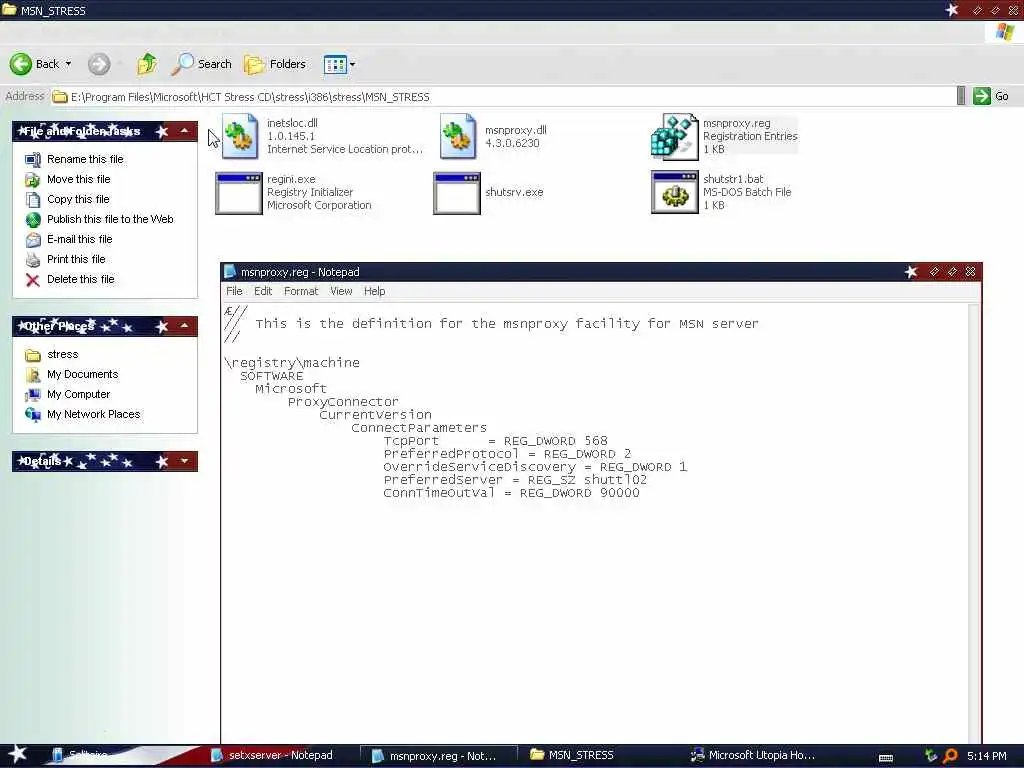Expand the Details panel
The height and width of the screenshot is (768, 1024).
pos(185,461)
